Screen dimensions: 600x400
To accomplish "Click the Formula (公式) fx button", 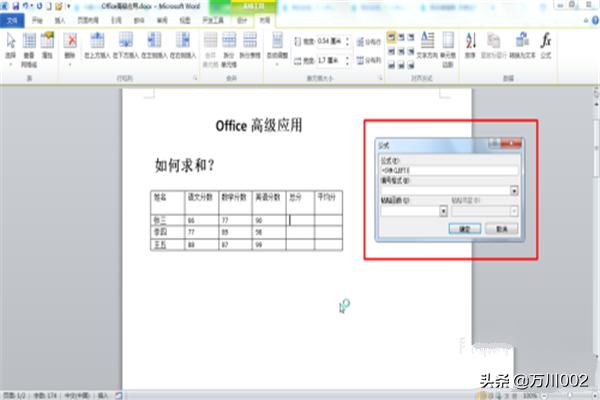I will coord(546,46).
